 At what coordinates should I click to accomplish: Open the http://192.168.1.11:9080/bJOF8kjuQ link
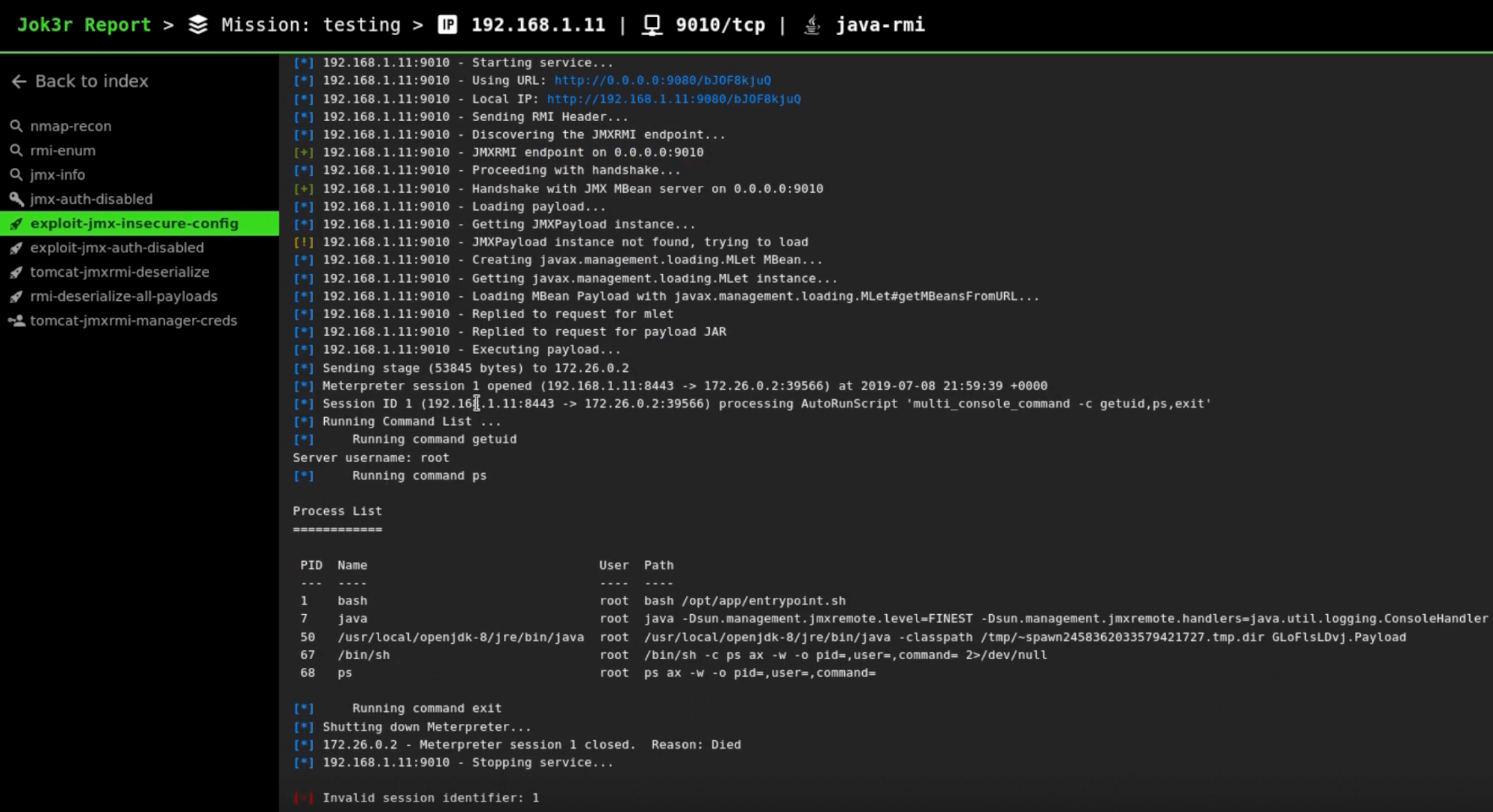pos(673,99)
